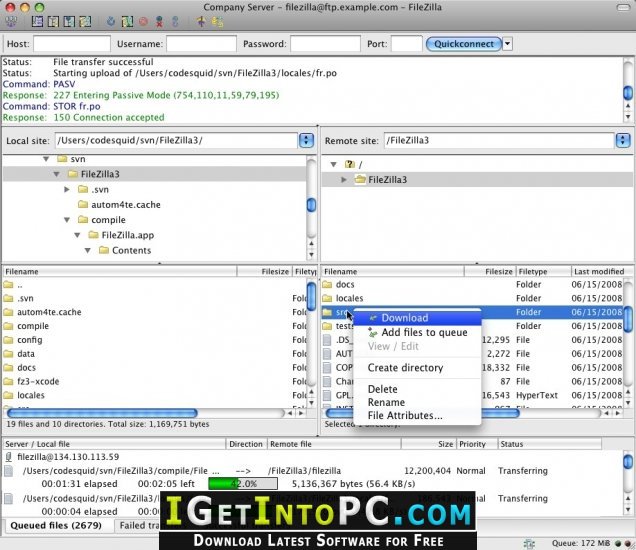Toggle the message log display
Image resolution: width=636 pixels, height=550 pixels.
[x=37, y=21]
